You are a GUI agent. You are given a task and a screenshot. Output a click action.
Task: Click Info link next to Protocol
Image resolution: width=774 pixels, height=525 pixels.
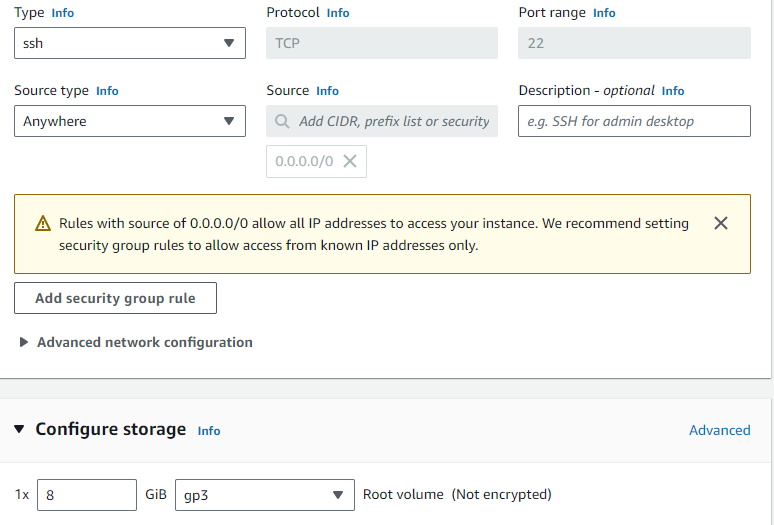[x=338, y=13]
